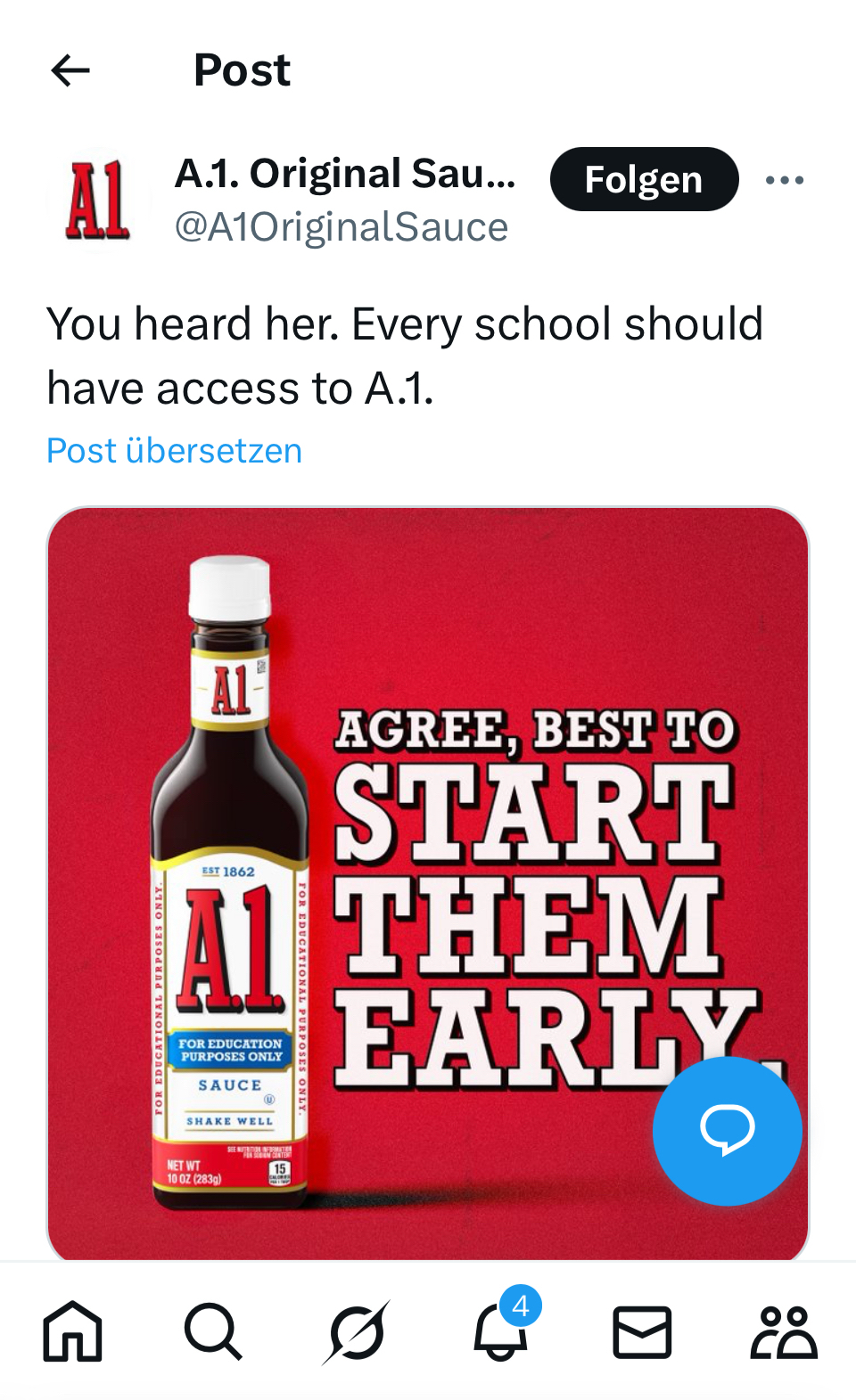Open the A.1. profile avatar

click(x=99, y=201)
